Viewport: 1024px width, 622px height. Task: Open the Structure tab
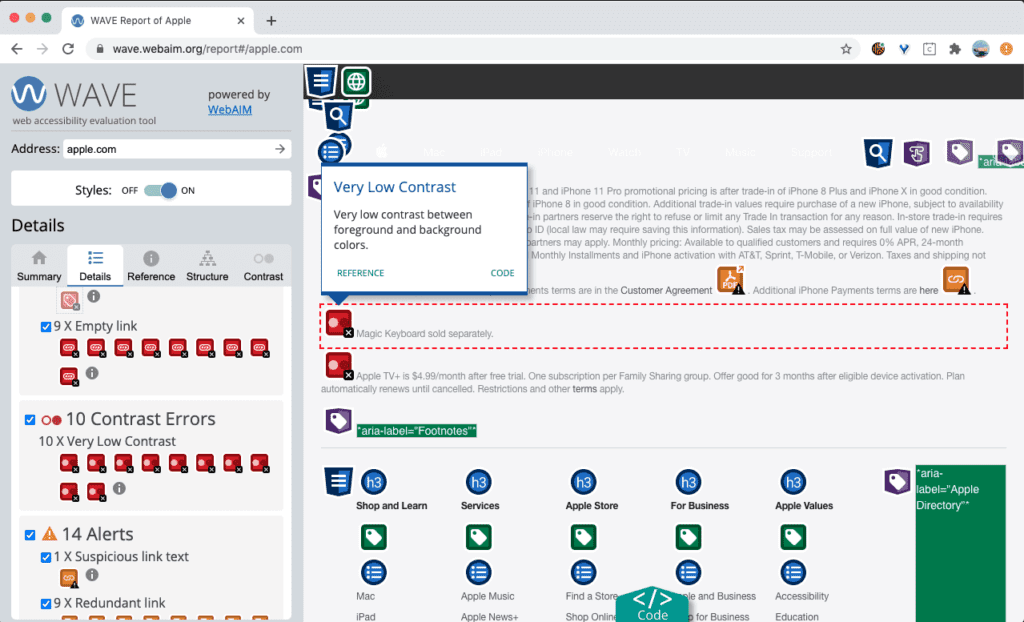207,266
